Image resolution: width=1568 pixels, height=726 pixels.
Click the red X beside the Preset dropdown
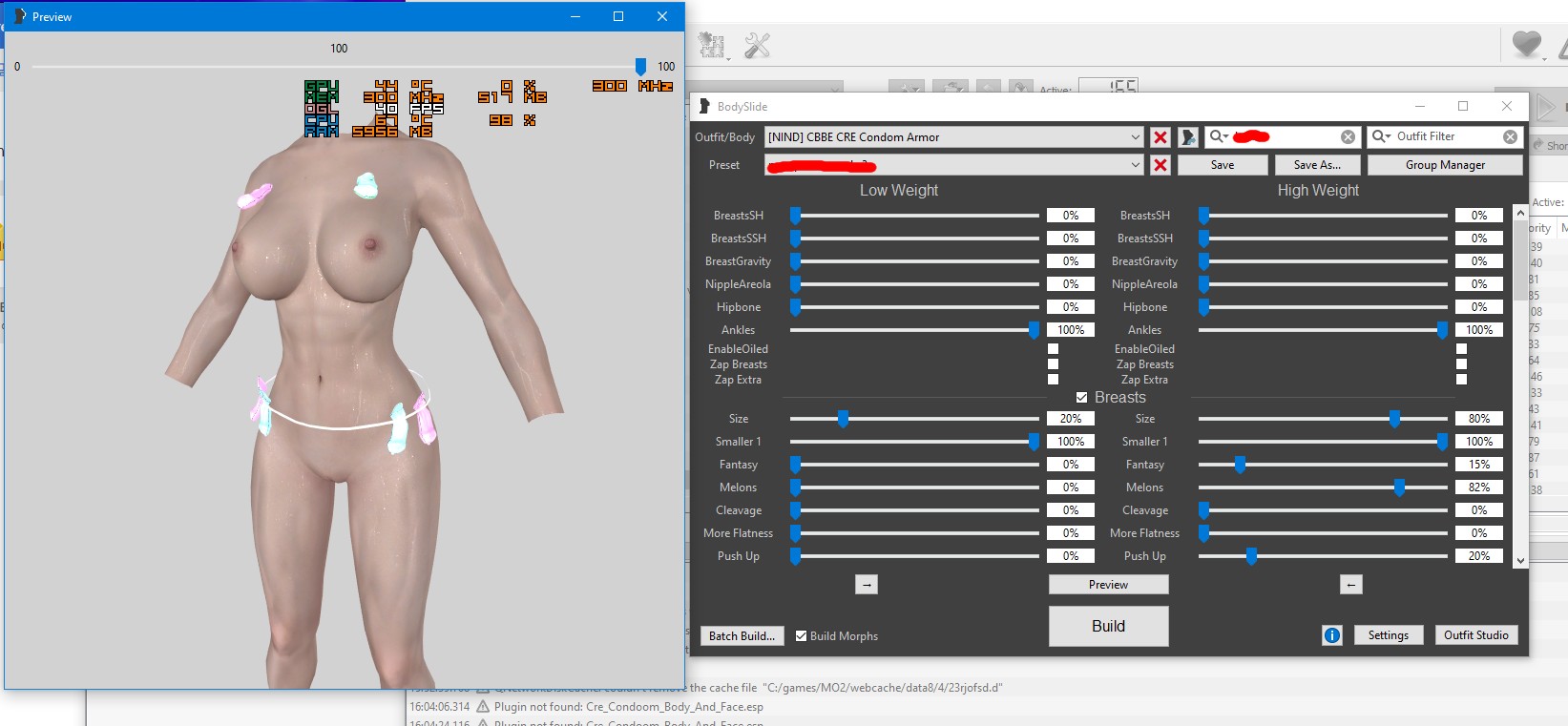click(x=1160, y=165)
